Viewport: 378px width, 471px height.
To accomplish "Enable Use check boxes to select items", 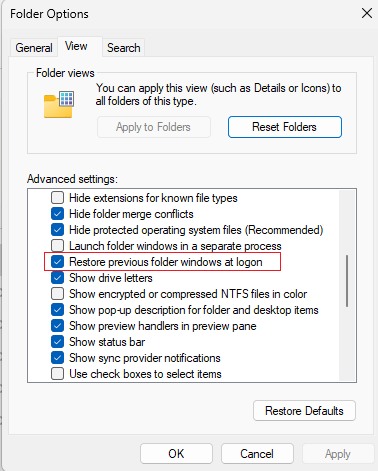I will coord(57,374).
